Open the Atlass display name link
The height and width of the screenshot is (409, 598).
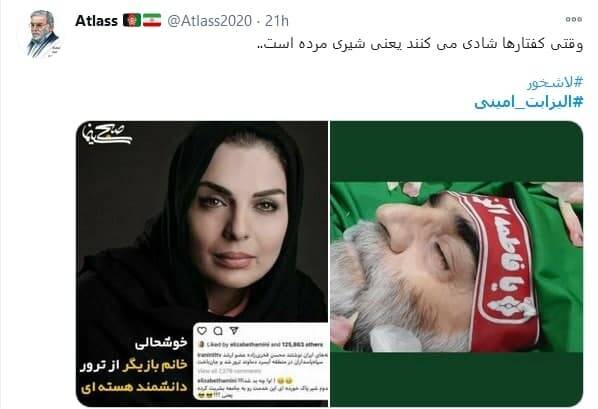click(96, 21)
